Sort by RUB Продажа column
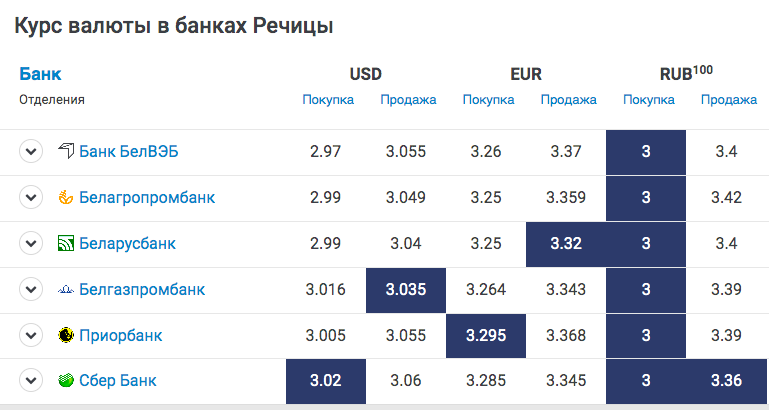This screenshot has width=769, height=410. tap(729, 100)
